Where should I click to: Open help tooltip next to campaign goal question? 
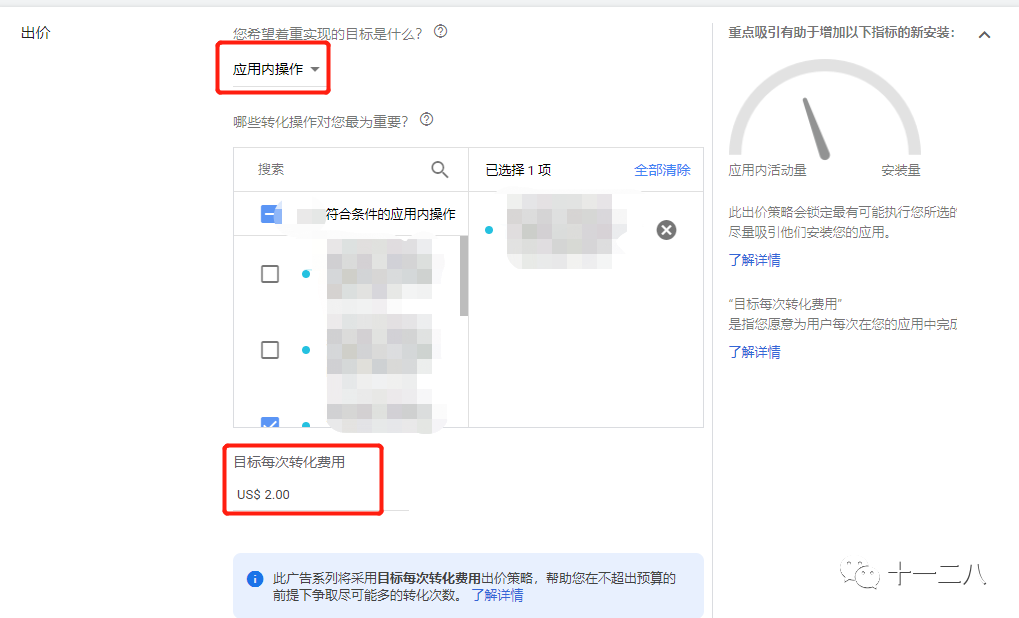click(438, 30)
